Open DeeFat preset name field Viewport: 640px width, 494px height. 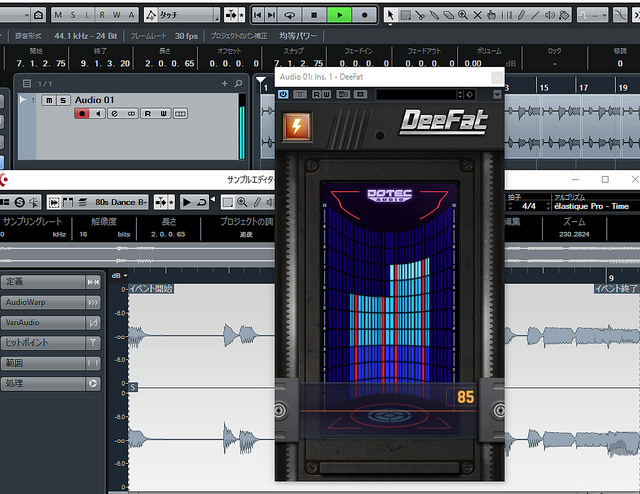(x=416, y=95)
